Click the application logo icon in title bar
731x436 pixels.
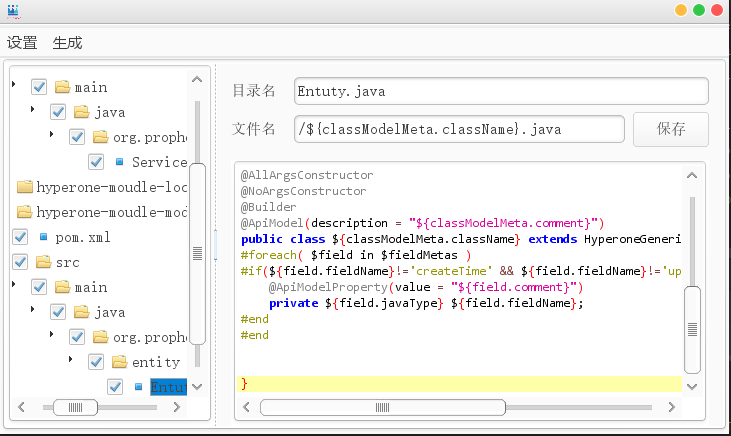click(14, 11)
